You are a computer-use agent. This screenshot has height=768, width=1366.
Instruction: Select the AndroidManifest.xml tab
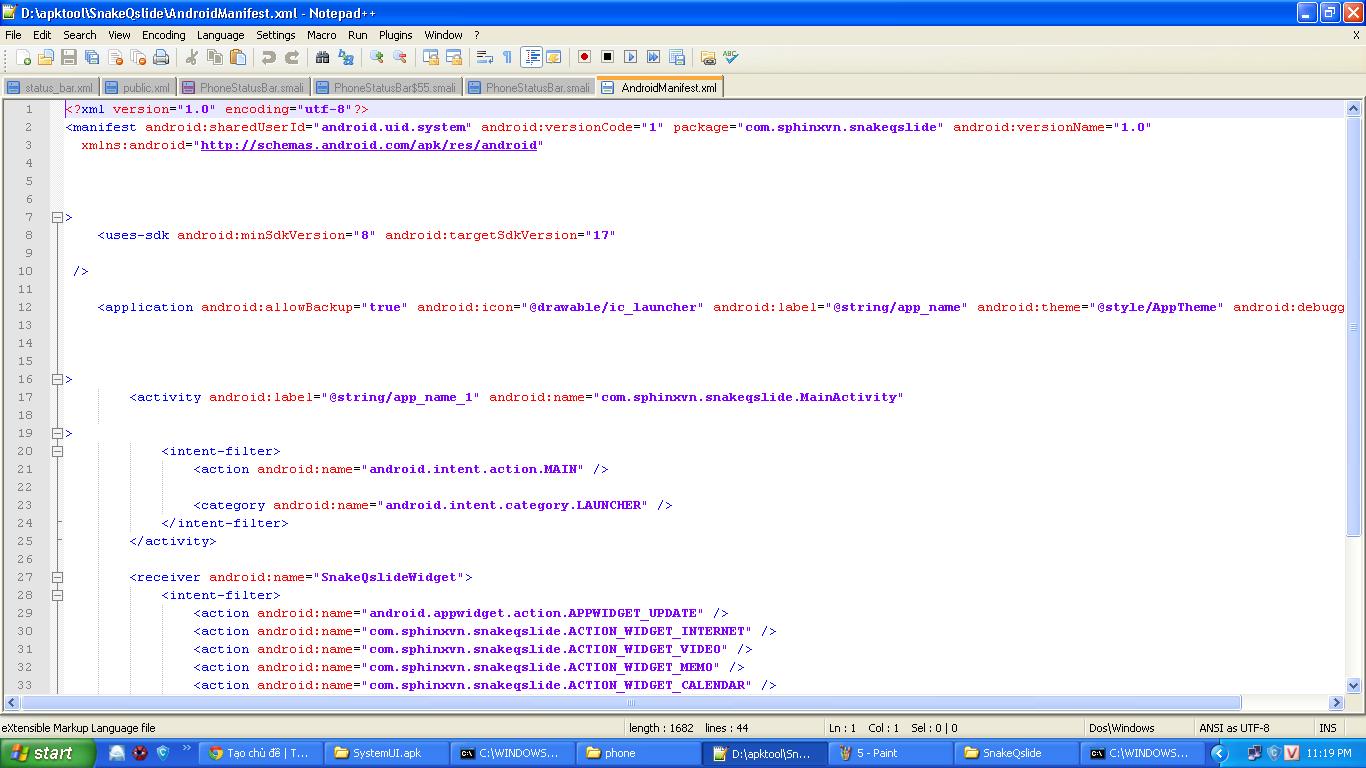point(660,88)
